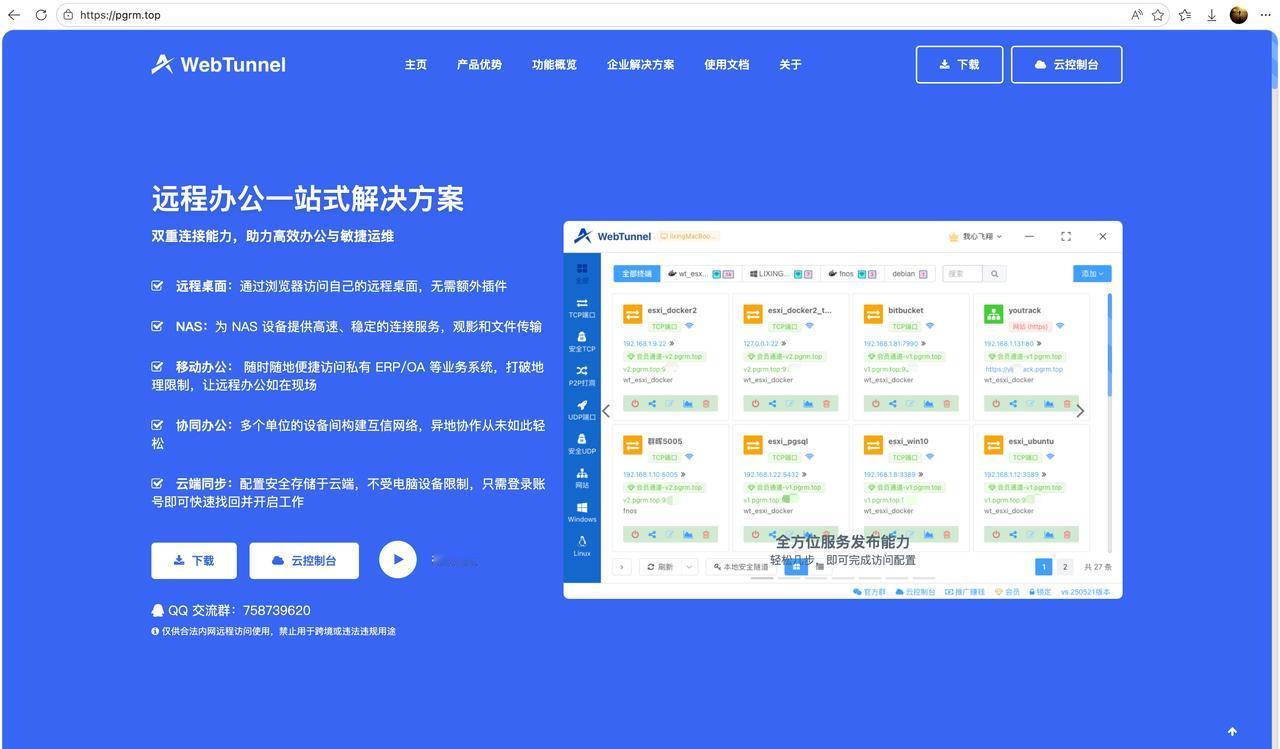The image size is (1280, 749).
Task: Open the 功能概览 nav item
Action: [554, 64]
